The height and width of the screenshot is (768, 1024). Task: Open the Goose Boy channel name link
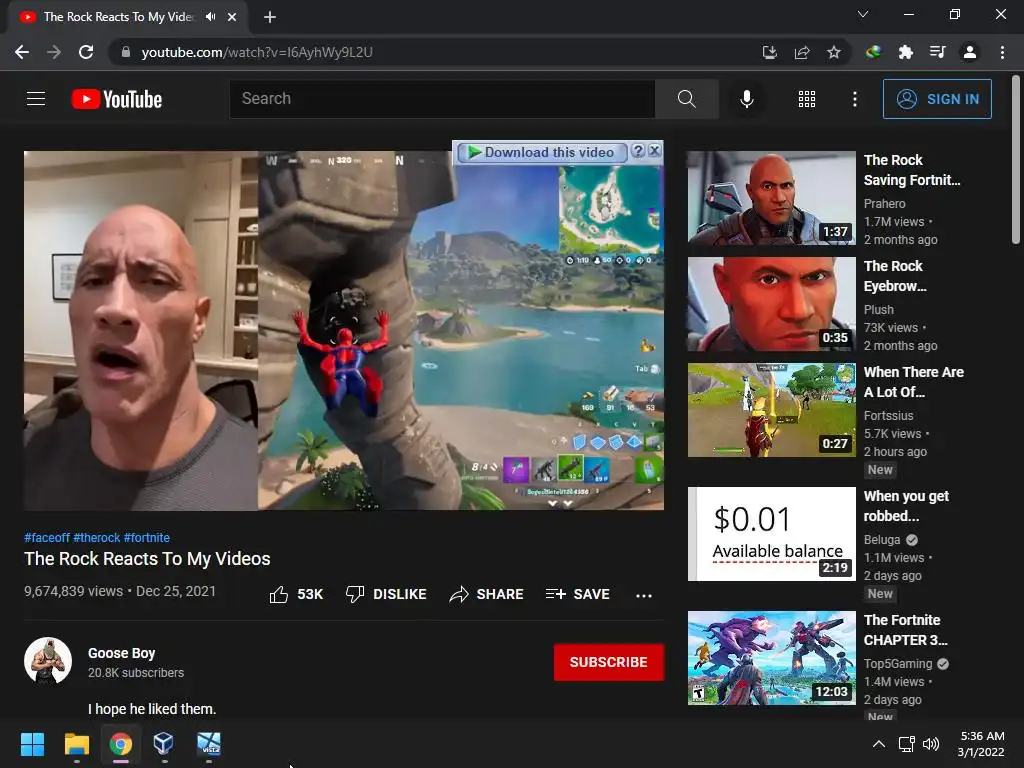[x=121, y=653]
